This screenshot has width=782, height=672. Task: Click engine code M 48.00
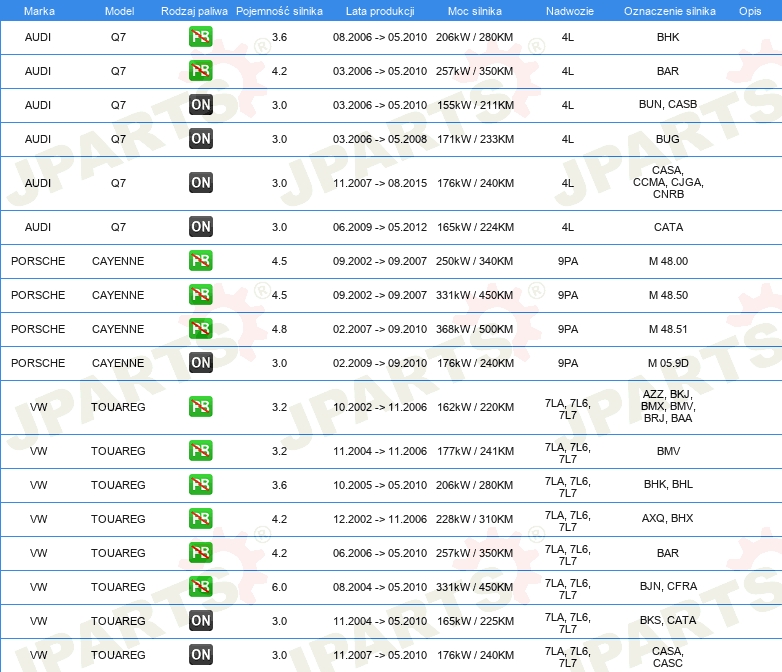coord(668,261)
